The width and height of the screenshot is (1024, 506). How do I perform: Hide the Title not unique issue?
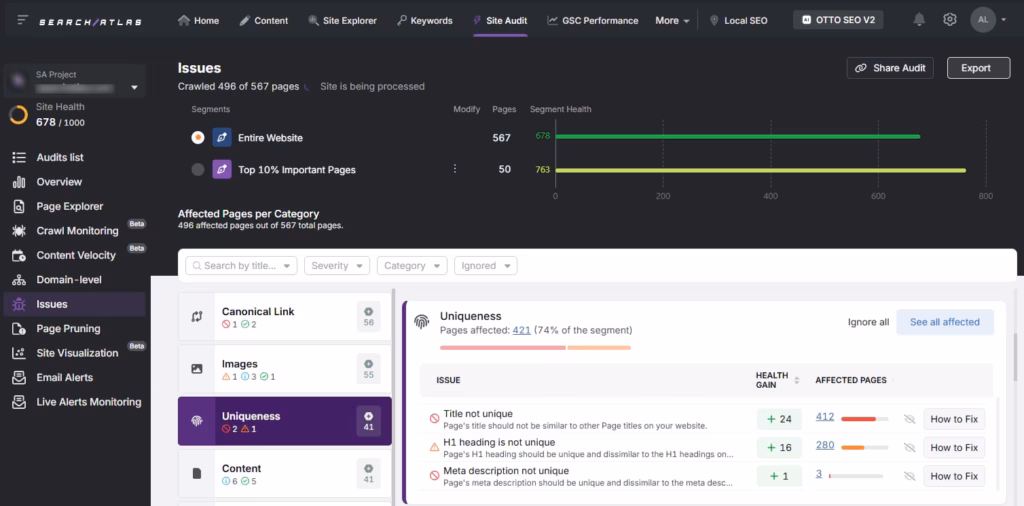909,420
